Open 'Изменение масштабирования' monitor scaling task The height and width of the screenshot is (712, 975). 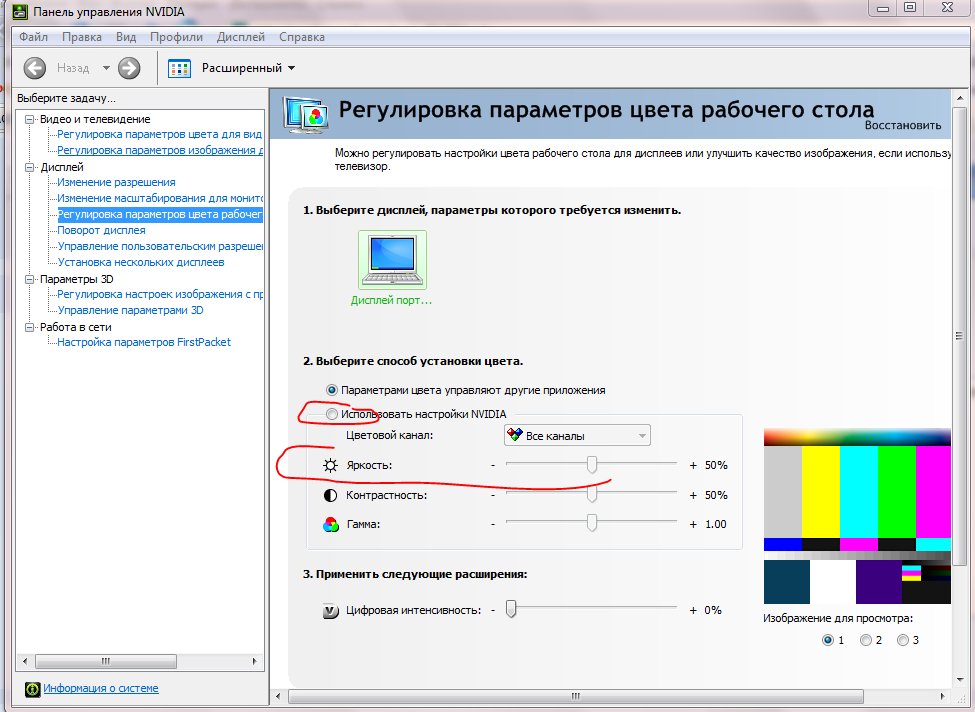[160, 198]
